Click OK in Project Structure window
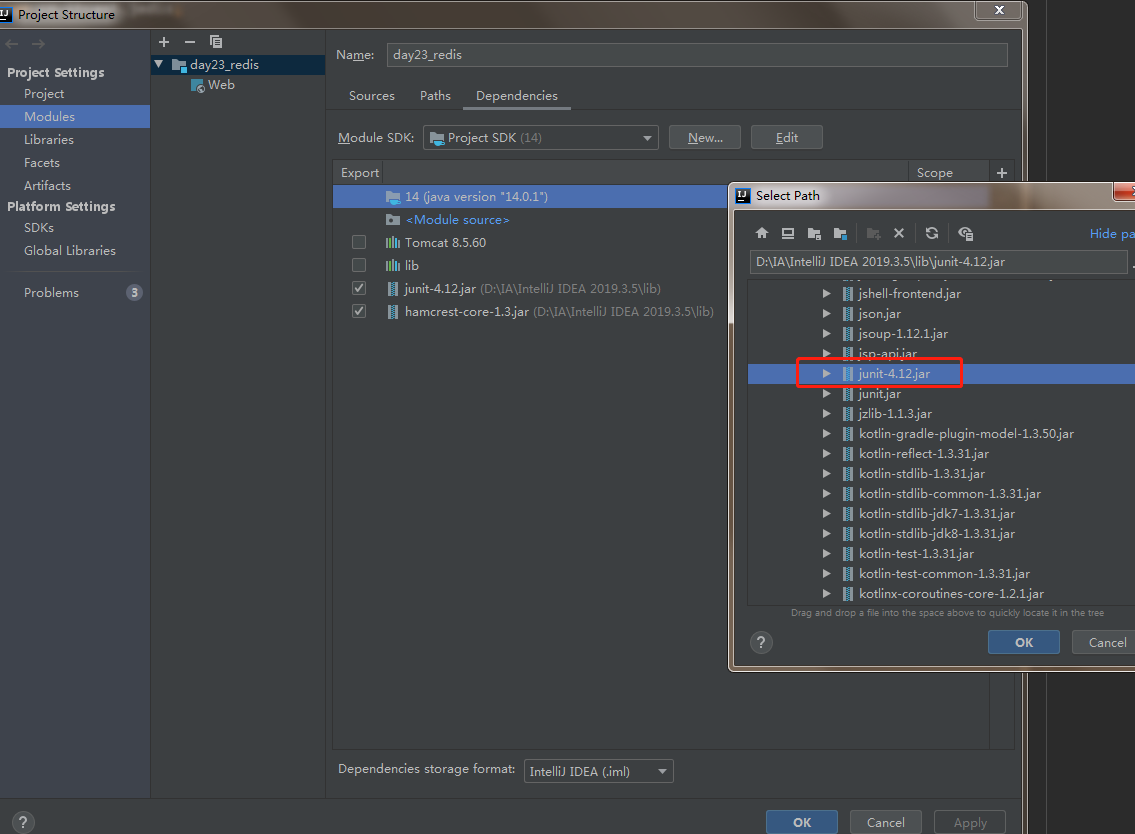1135x834 pixels. coord(802,822)
